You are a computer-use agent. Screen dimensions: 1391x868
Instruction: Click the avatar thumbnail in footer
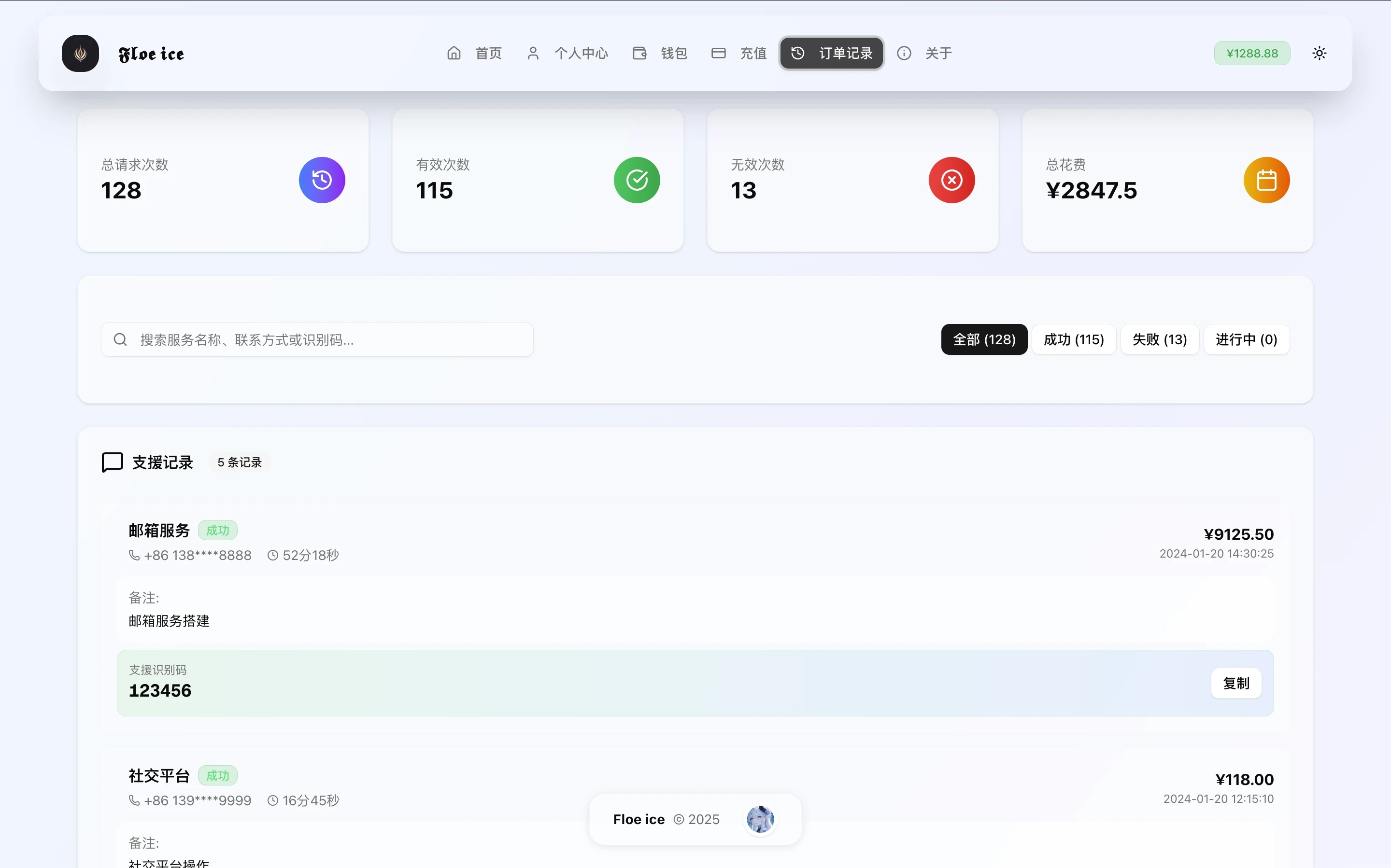pyautogui.click(x=760, y=819)
